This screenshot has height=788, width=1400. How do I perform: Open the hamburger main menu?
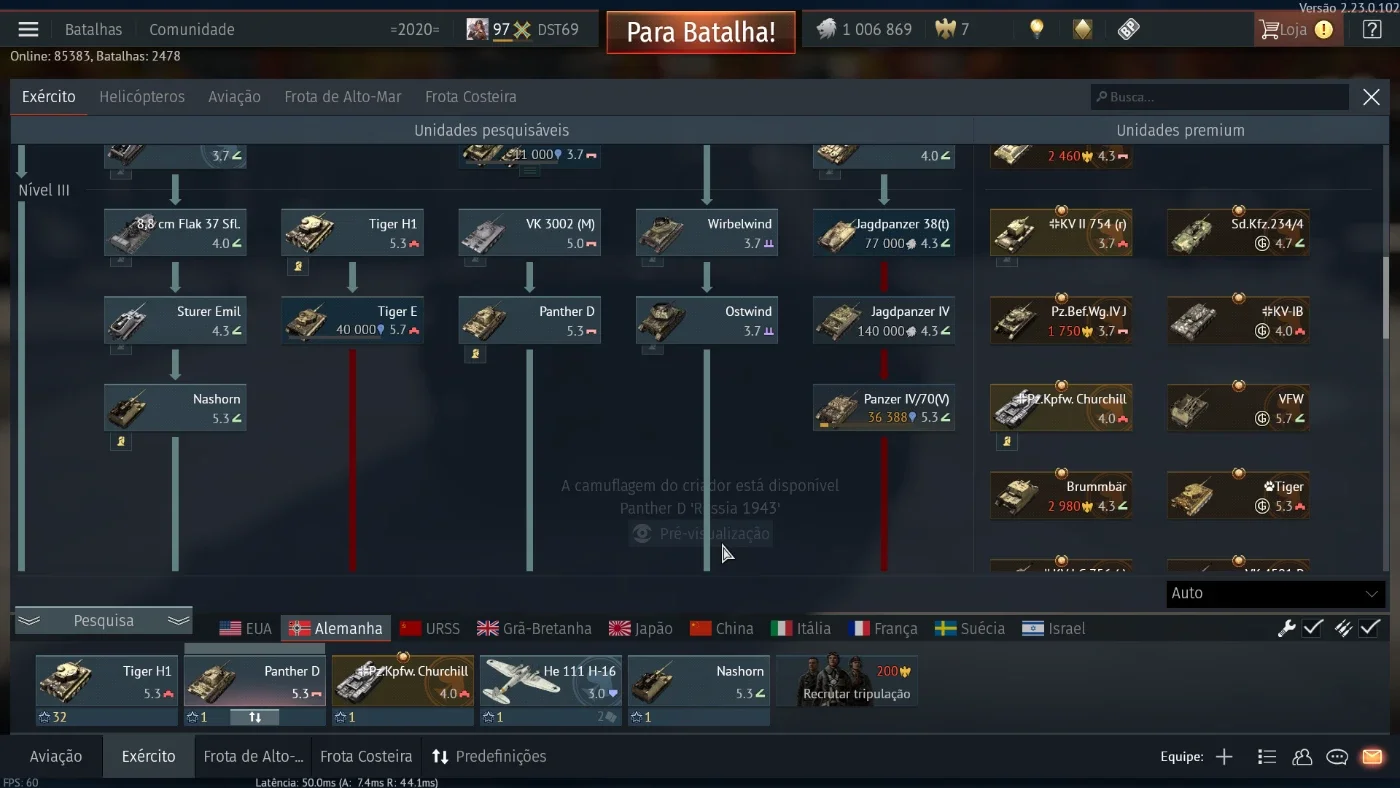pyautogui.click(x=28, y=30)
